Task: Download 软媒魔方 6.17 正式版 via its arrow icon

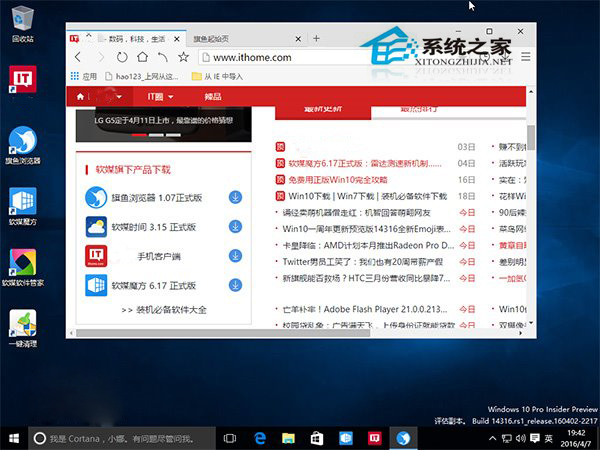Action: (x=235, y=285)
